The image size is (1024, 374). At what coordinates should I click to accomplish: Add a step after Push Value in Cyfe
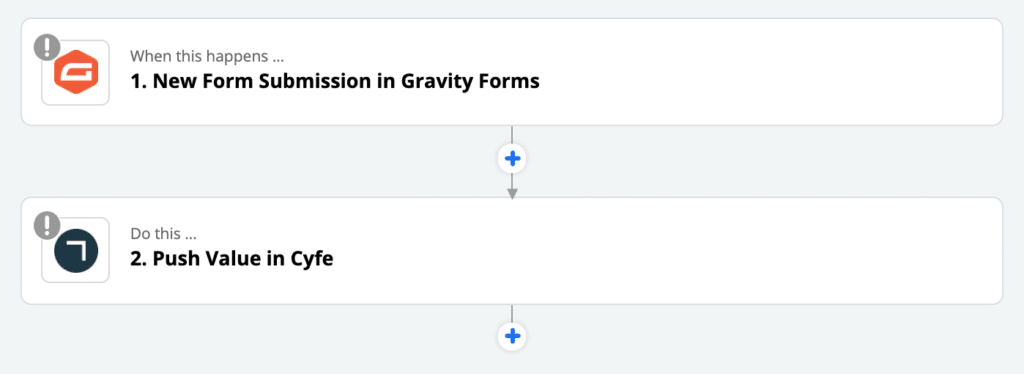click(512, 336)
